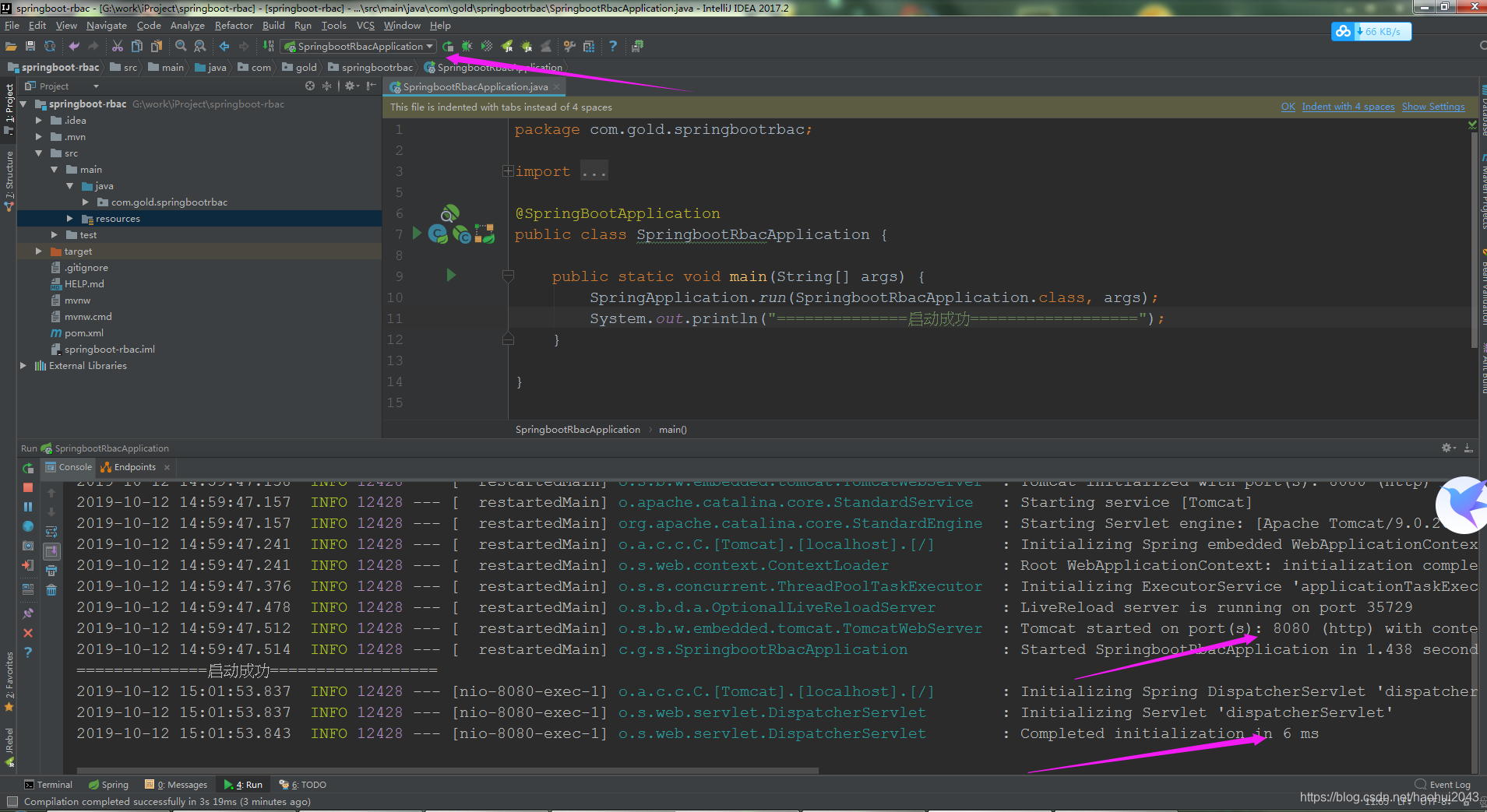
Task: Click the Paste toolbar icon
Action: 157,47
